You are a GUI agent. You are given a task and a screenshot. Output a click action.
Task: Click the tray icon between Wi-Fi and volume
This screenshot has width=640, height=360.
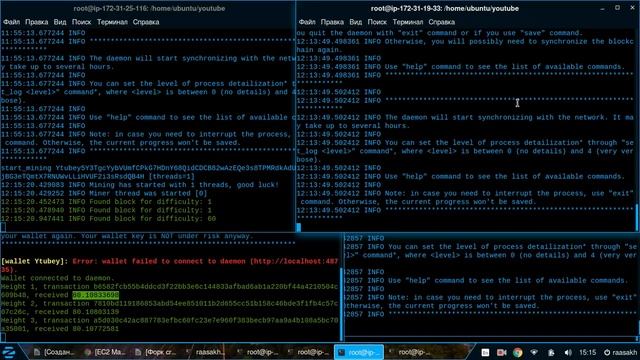(551, 352)
